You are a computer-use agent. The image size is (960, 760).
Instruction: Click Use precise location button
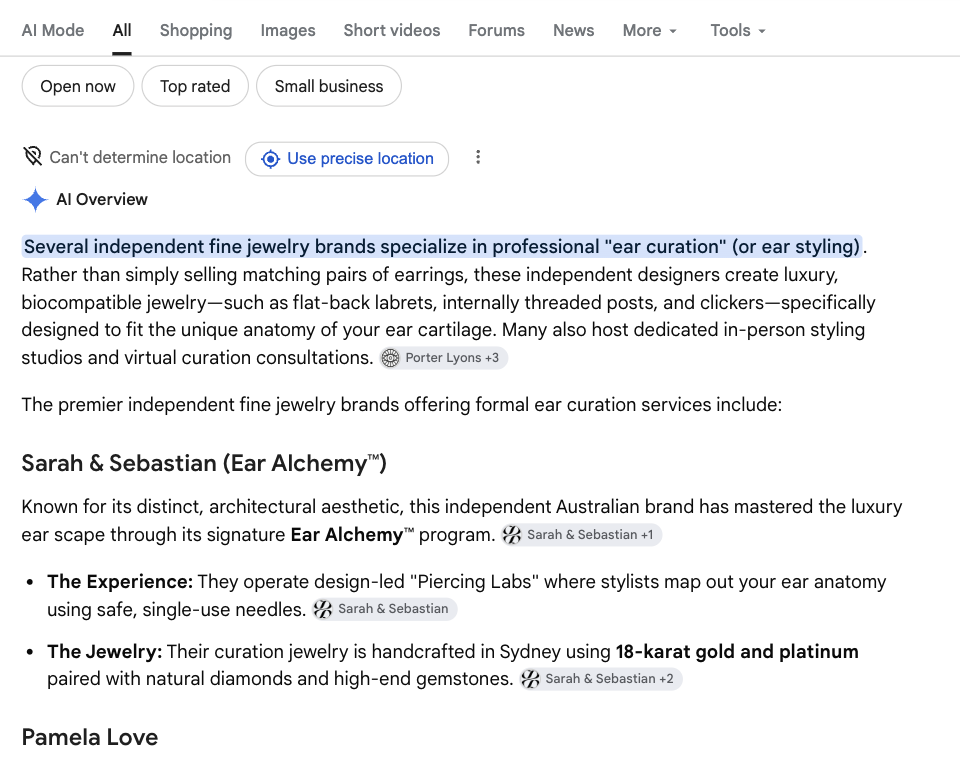pos(347,159)
